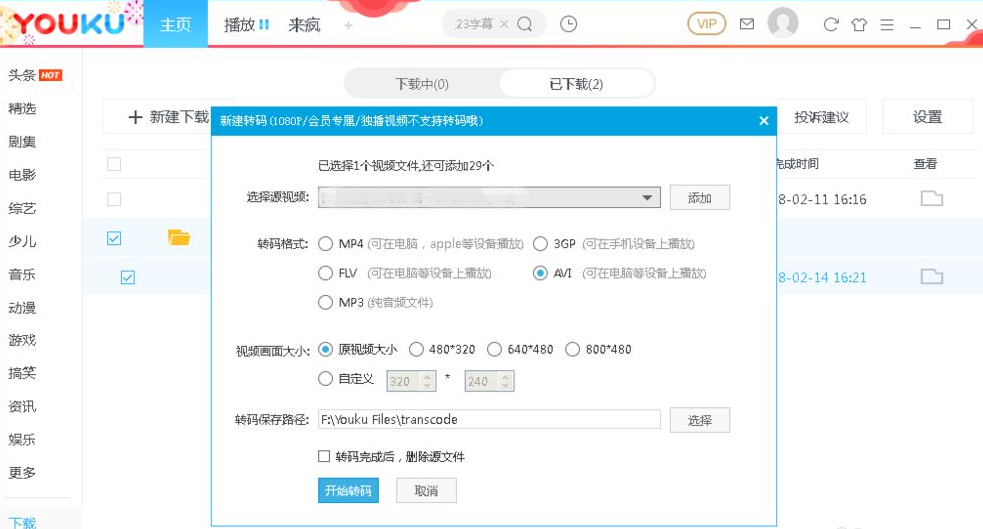Select MP4 transcode format
The height and width of the screenshot is (529, 983).
[325, 244]
